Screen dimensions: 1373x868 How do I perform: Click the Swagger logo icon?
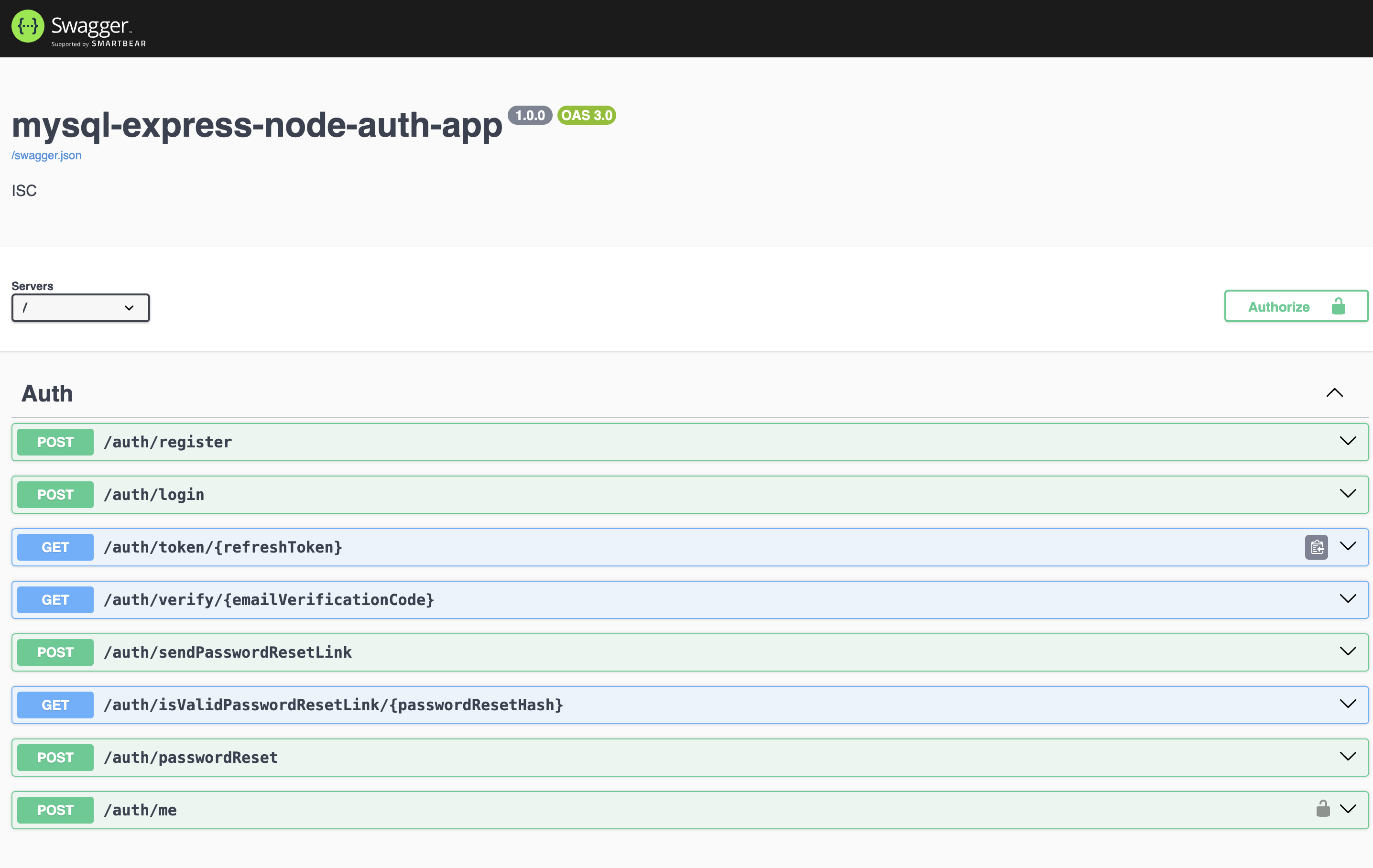tap(27, 26)
